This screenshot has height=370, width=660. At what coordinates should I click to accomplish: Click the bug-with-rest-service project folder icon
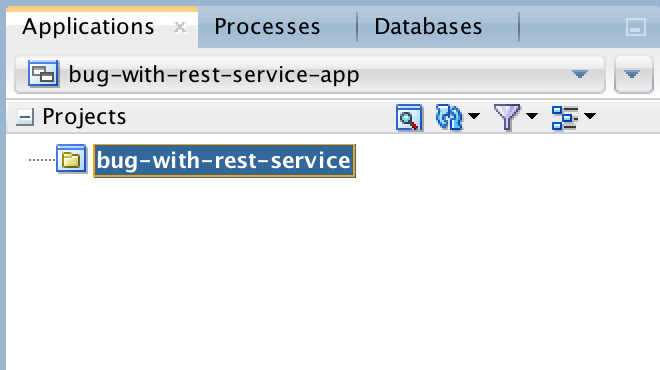(x=71, y=159)
